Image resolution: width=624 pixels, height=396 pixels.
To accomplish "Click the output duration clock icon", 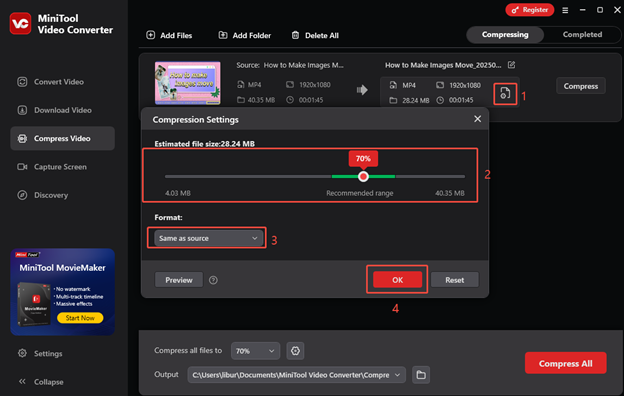I will (x=440, y=100).
